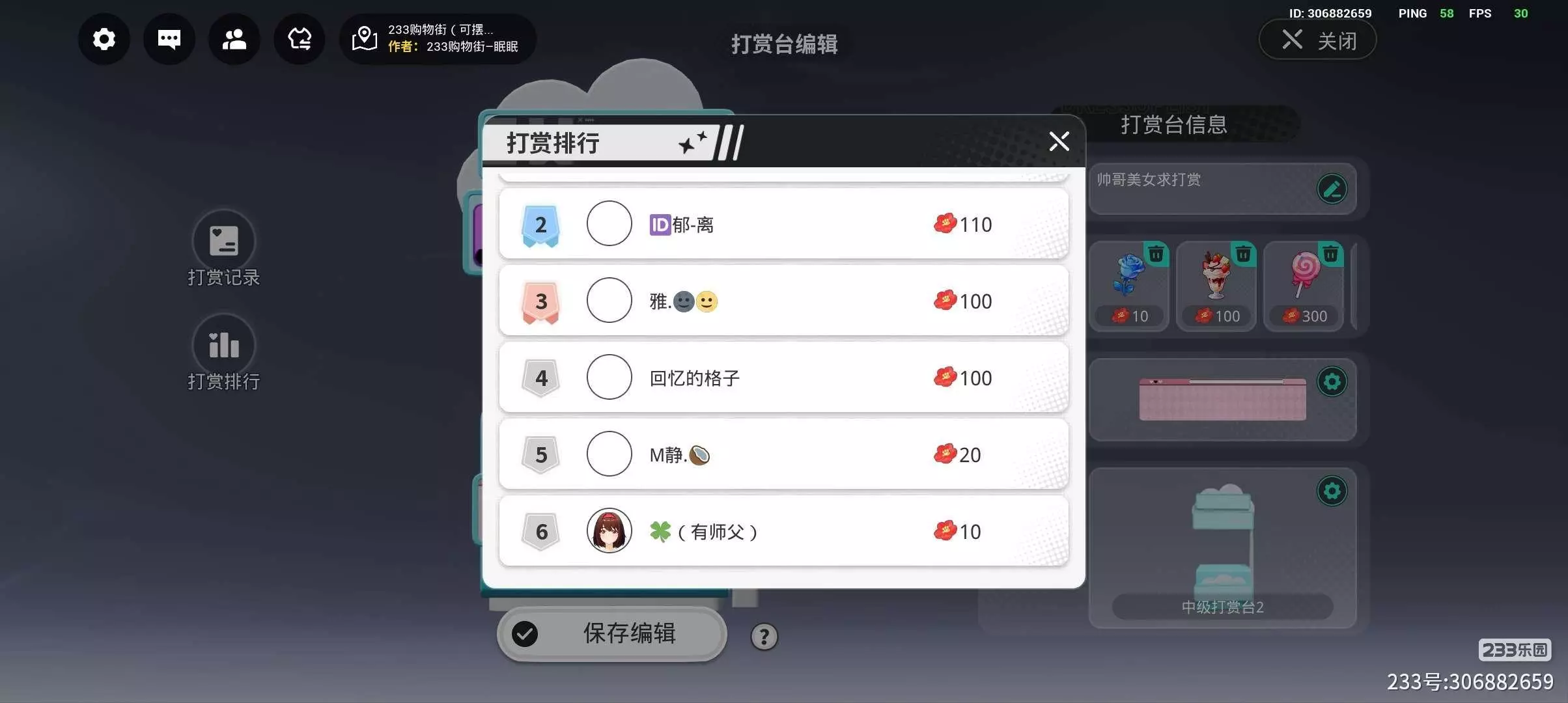Select rank 2 player 郁-离 row
This screenshot has width=1568, height=703.
pos(783,224)
